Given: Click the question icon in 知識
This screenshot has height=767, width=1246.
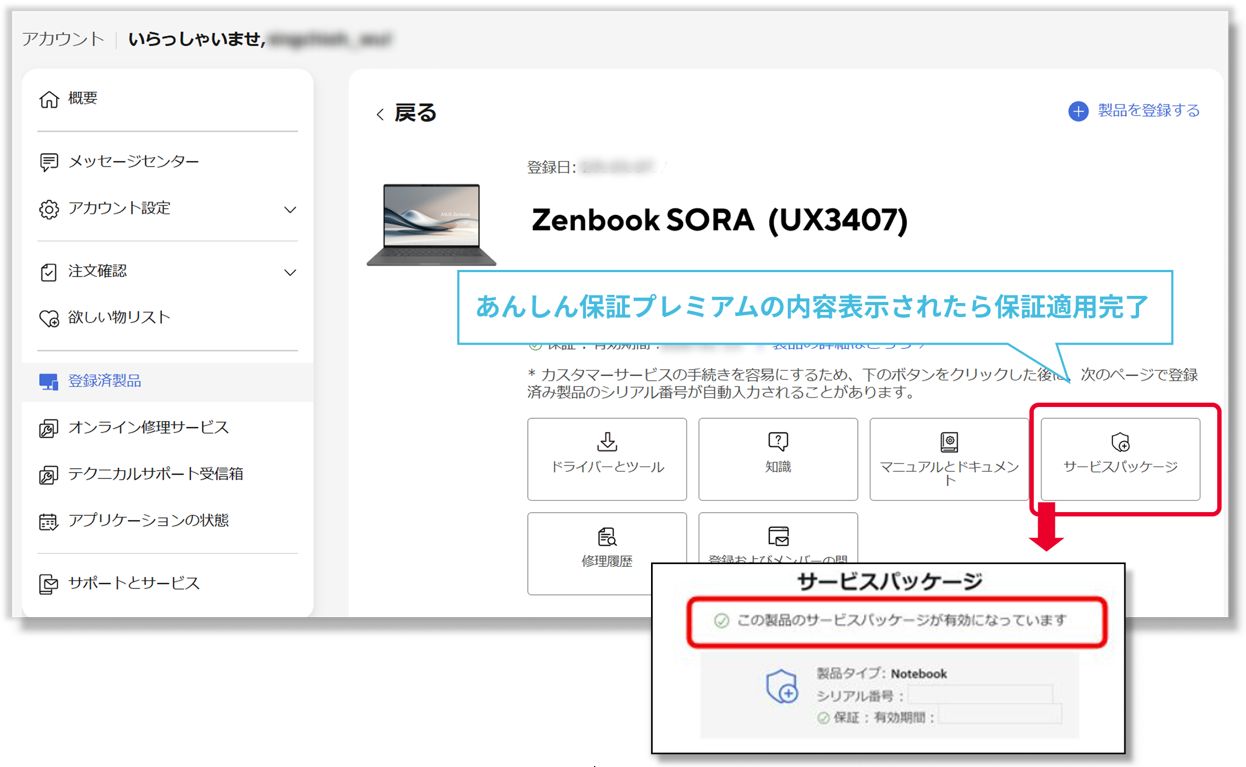Looking at the screenshot, I should point(778,441).
